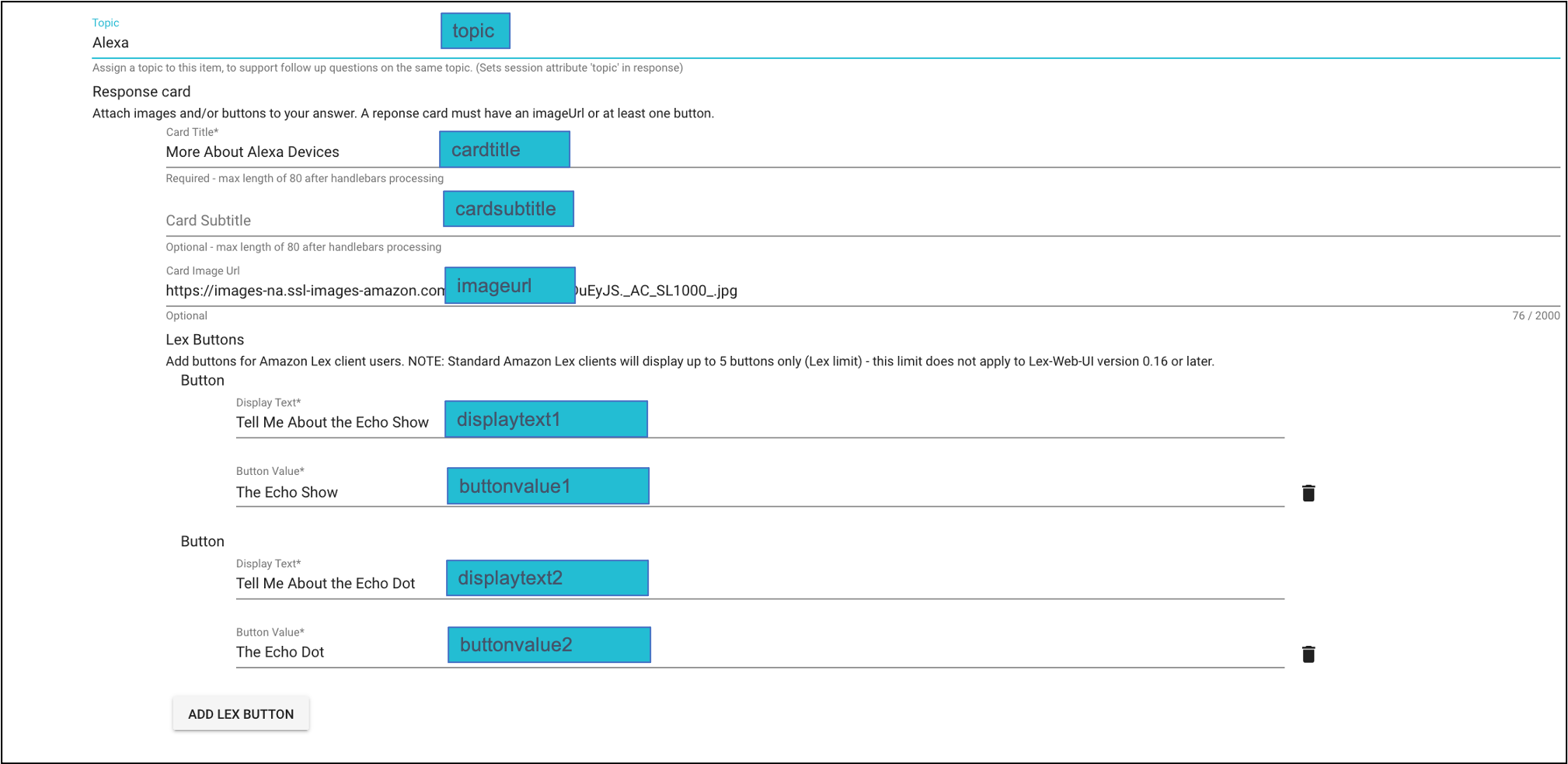The image size is (1568, 764).
Task: Select the Card Image Url field
Action: click(862, 291)
